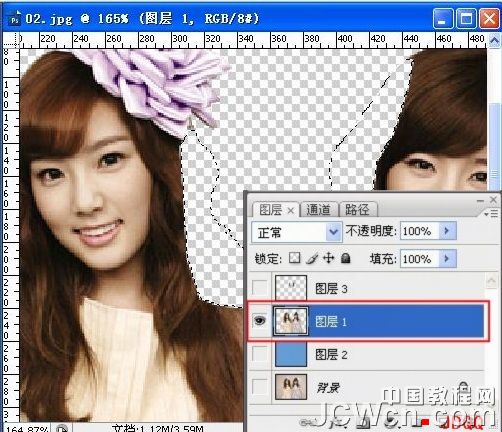Select layer named 图层 1
Screen dimensions: 502x432
[331, 322]
